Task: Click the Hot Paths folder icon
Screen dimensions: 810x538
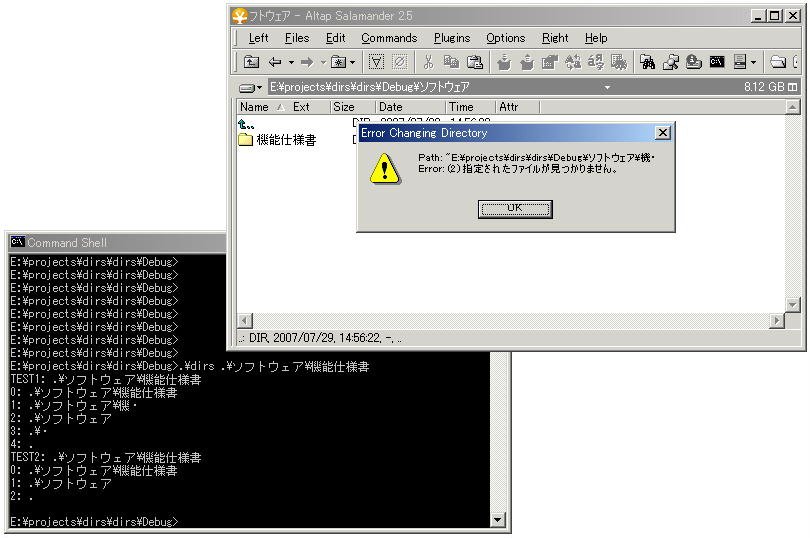Action: point(338,63)
